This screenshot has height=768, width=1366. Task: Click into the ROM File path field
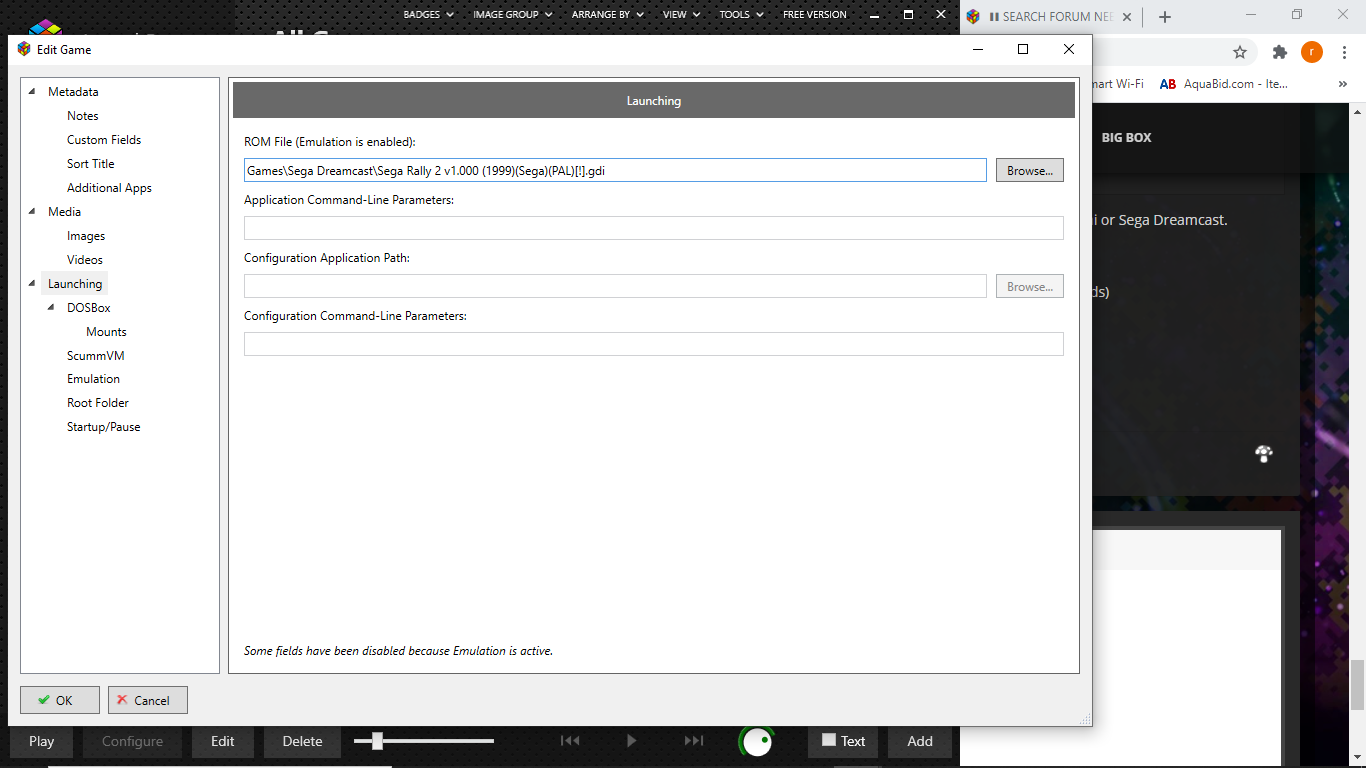click(x=615, y=171)
